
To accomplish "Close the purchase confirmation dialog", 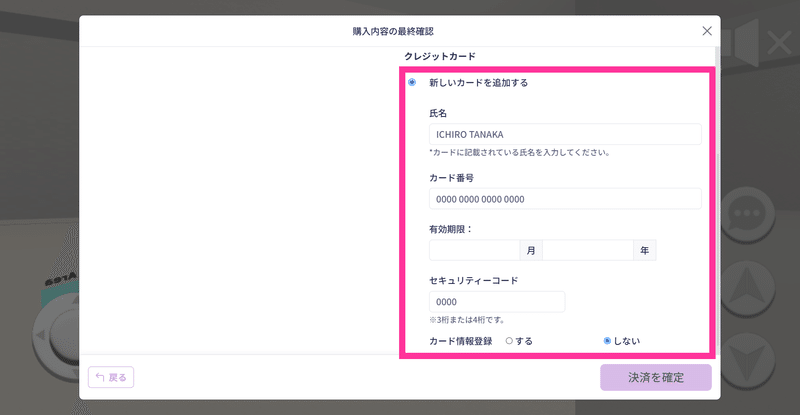I will [707, 31].
